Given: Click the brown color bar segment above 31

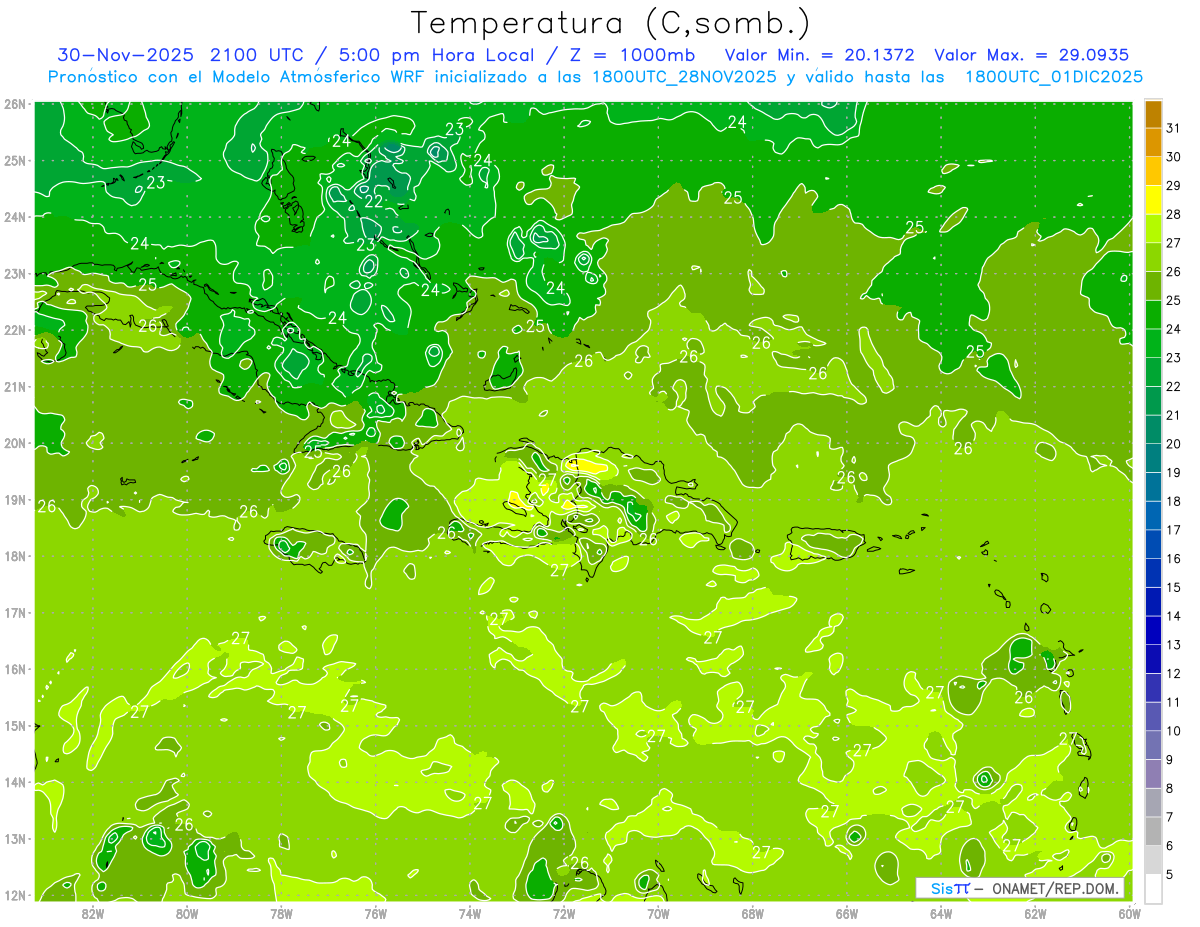Looking at the screenshot, I should pos(1153,114).
